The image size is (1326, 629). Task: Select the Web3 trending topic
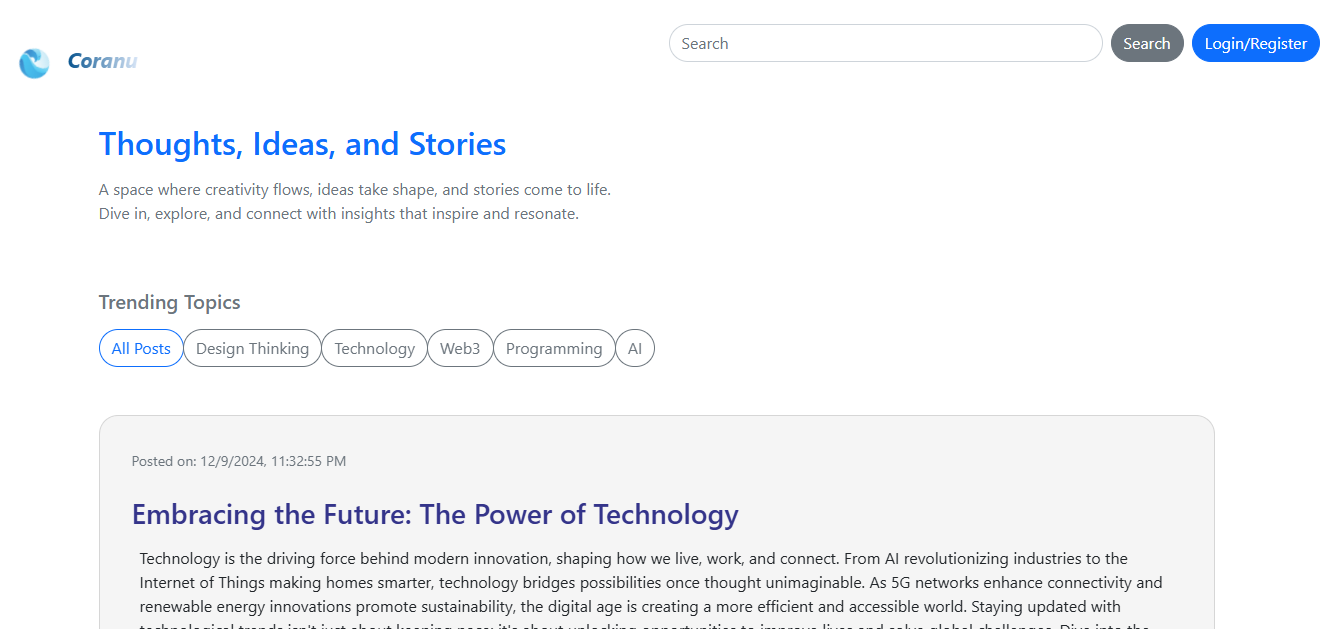pyautogui.click(x=460, y=348)
